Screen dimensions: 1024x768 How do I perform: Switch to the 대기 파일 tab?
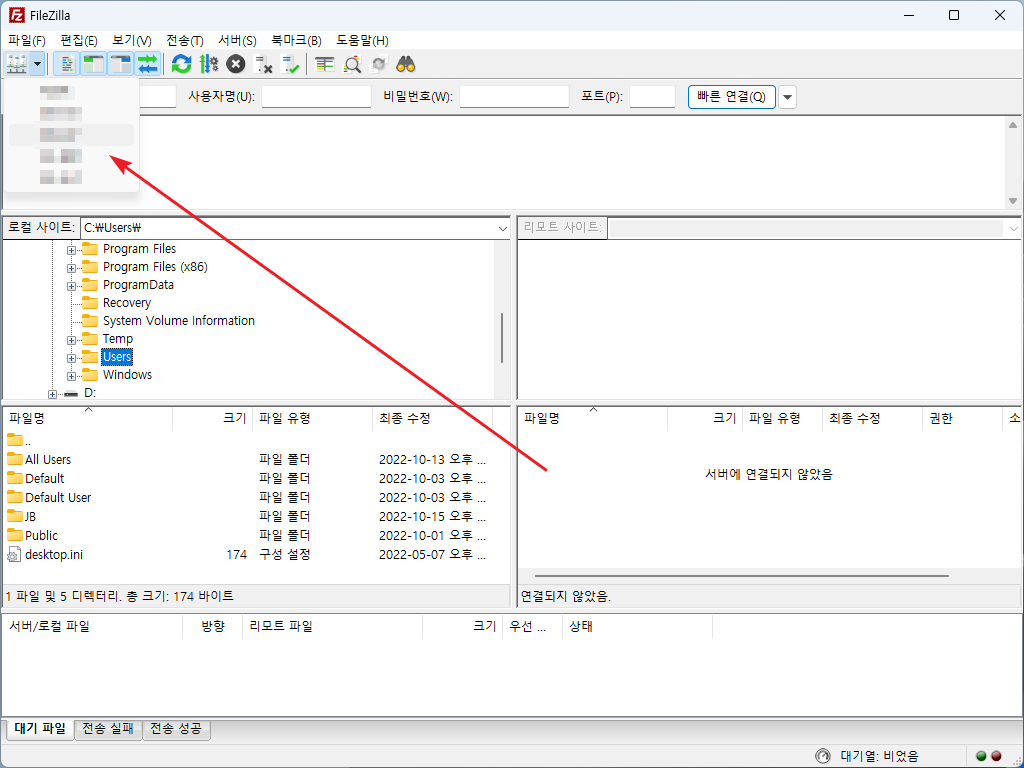pos(40,728)
